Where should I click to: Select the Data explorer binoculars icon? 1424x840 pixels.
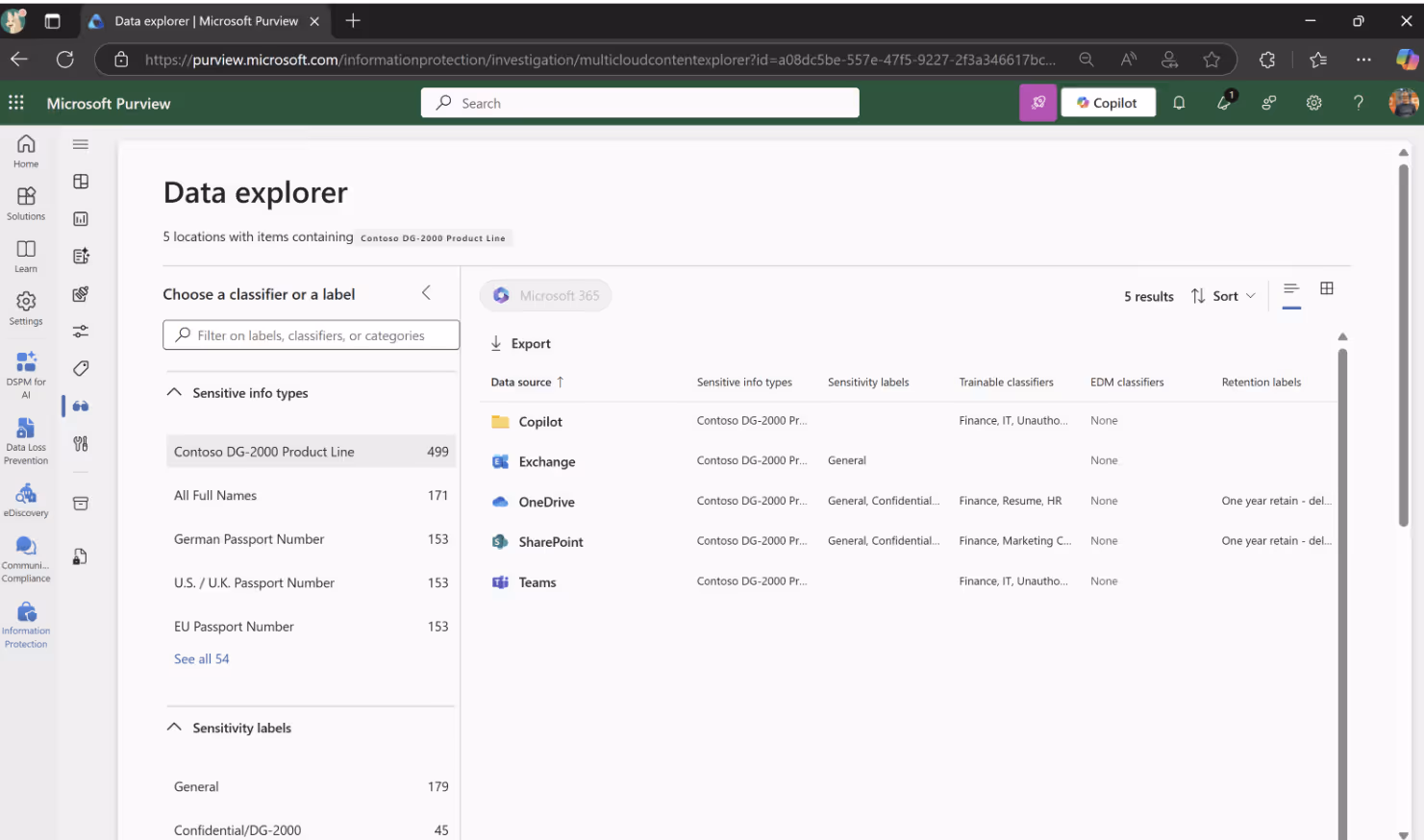(x=81, y=406)
